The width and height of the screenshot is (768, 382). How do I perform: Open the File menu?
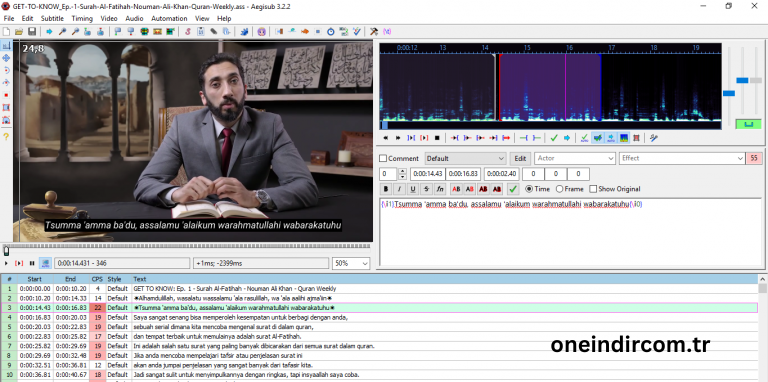(x=9, y=18)
